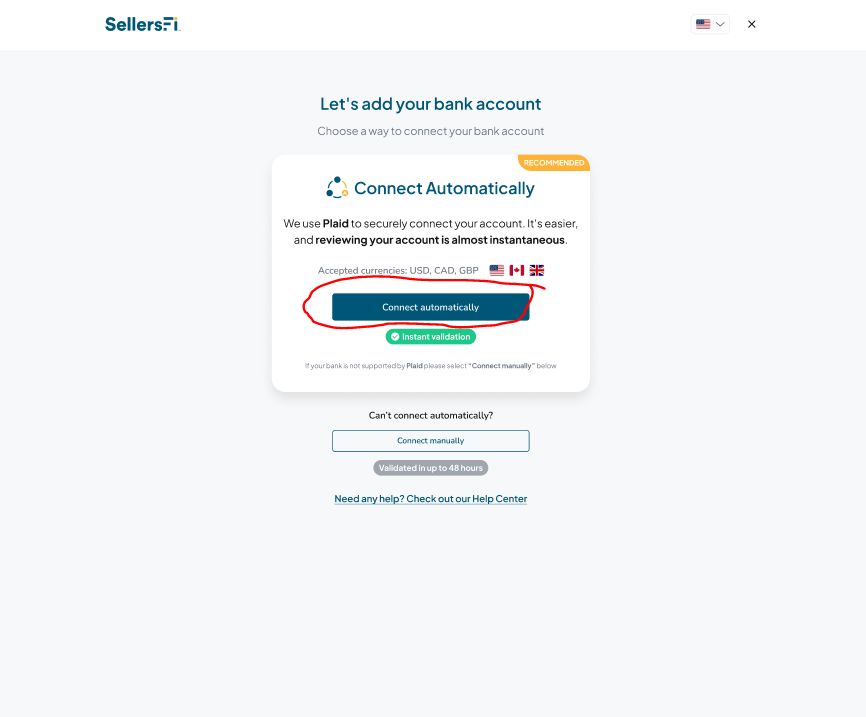
Task: Click the Let's add your bank account title
Action: coord(430,104)
